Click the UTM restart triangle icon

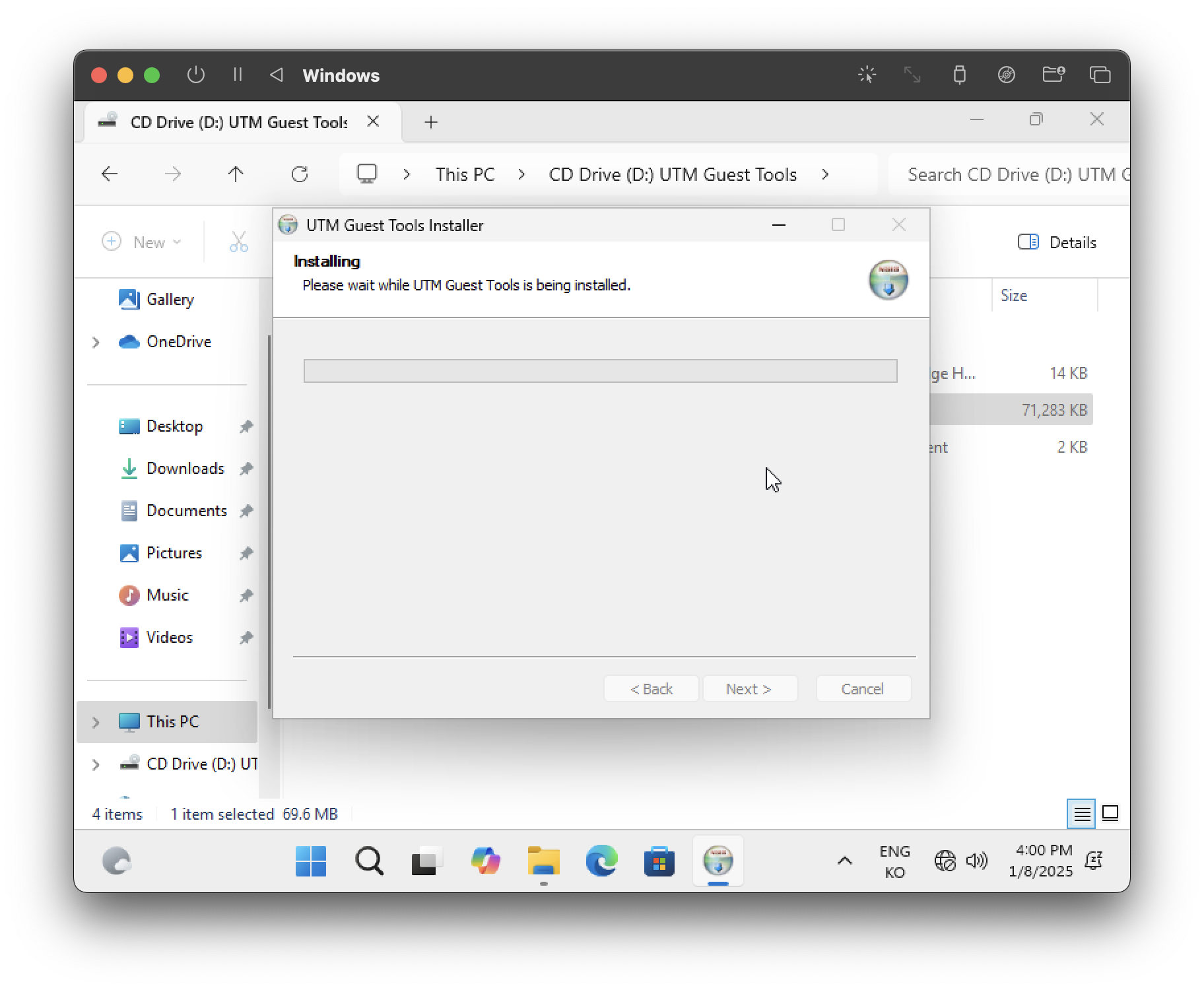(x=277, y=75)
